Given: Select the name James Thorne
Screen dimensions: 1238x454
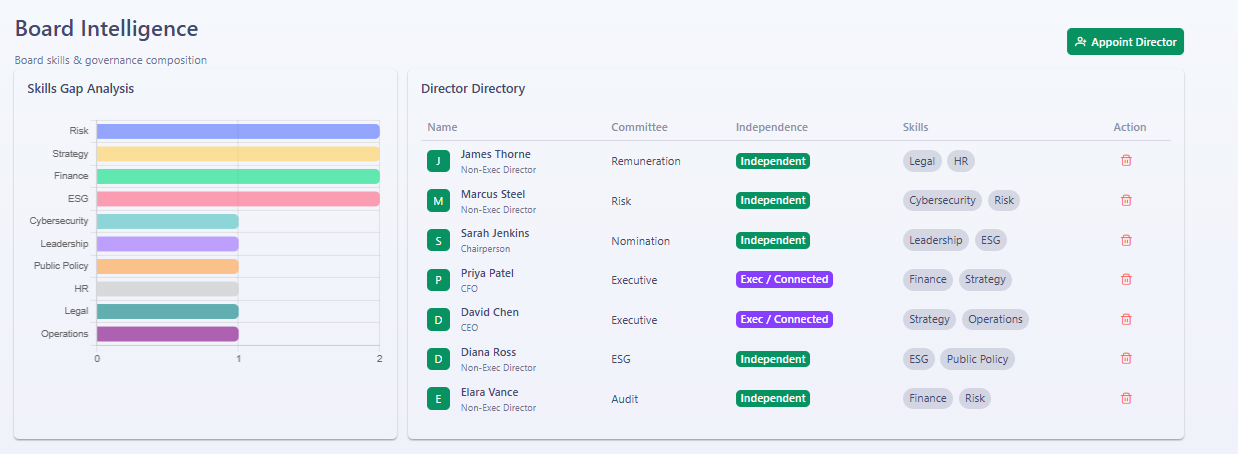Looking at the screenshot, I should [x=496, y=154].
